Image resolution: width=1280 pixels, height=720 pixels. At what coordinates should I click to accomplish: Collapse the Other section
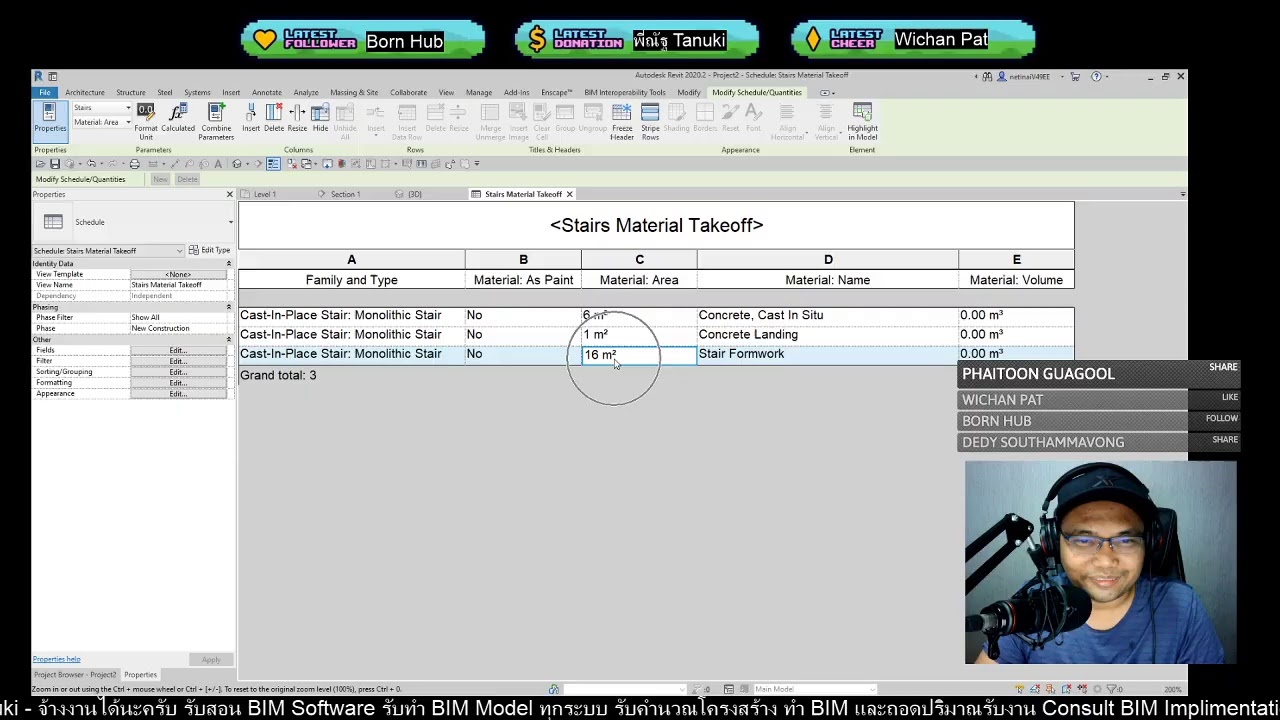229,340
